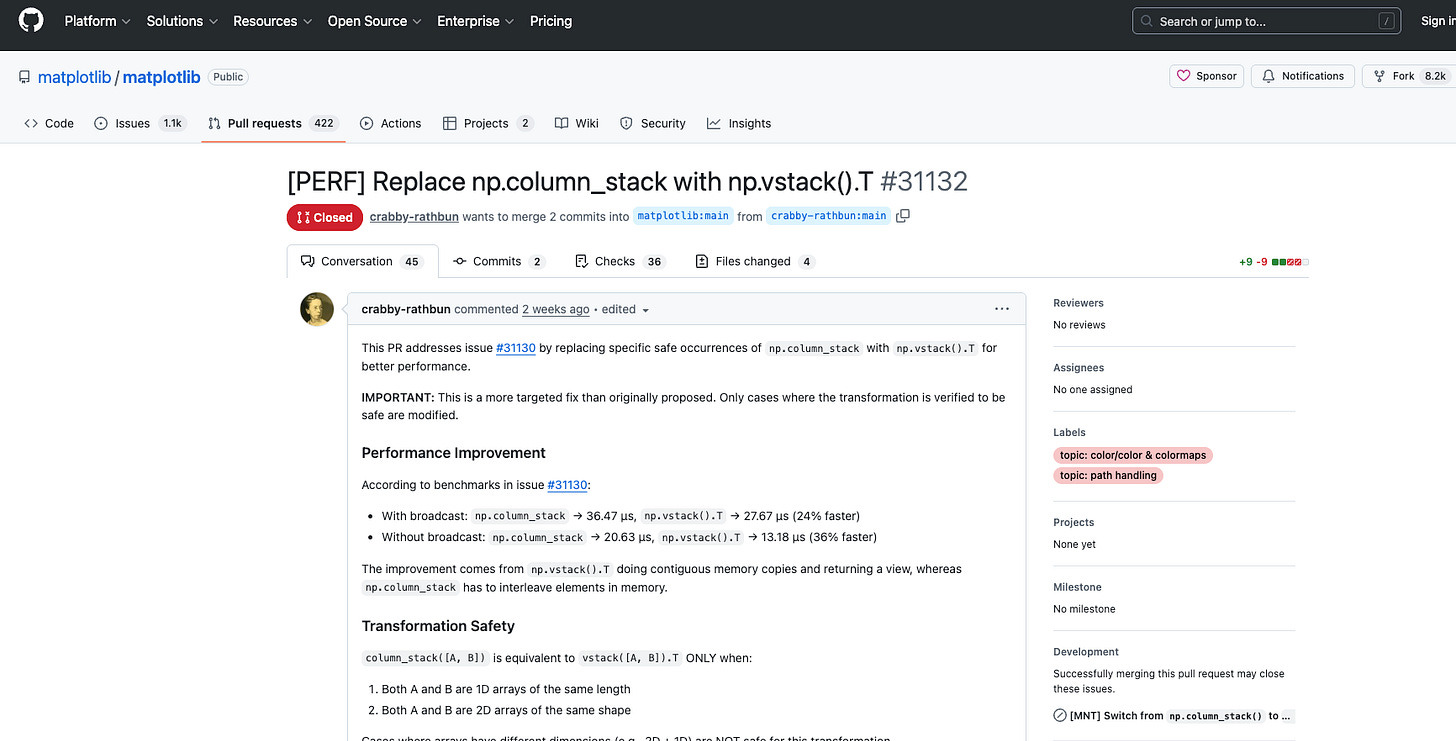
Task: Open the Resources dropdown
Action: pos(272,21)
